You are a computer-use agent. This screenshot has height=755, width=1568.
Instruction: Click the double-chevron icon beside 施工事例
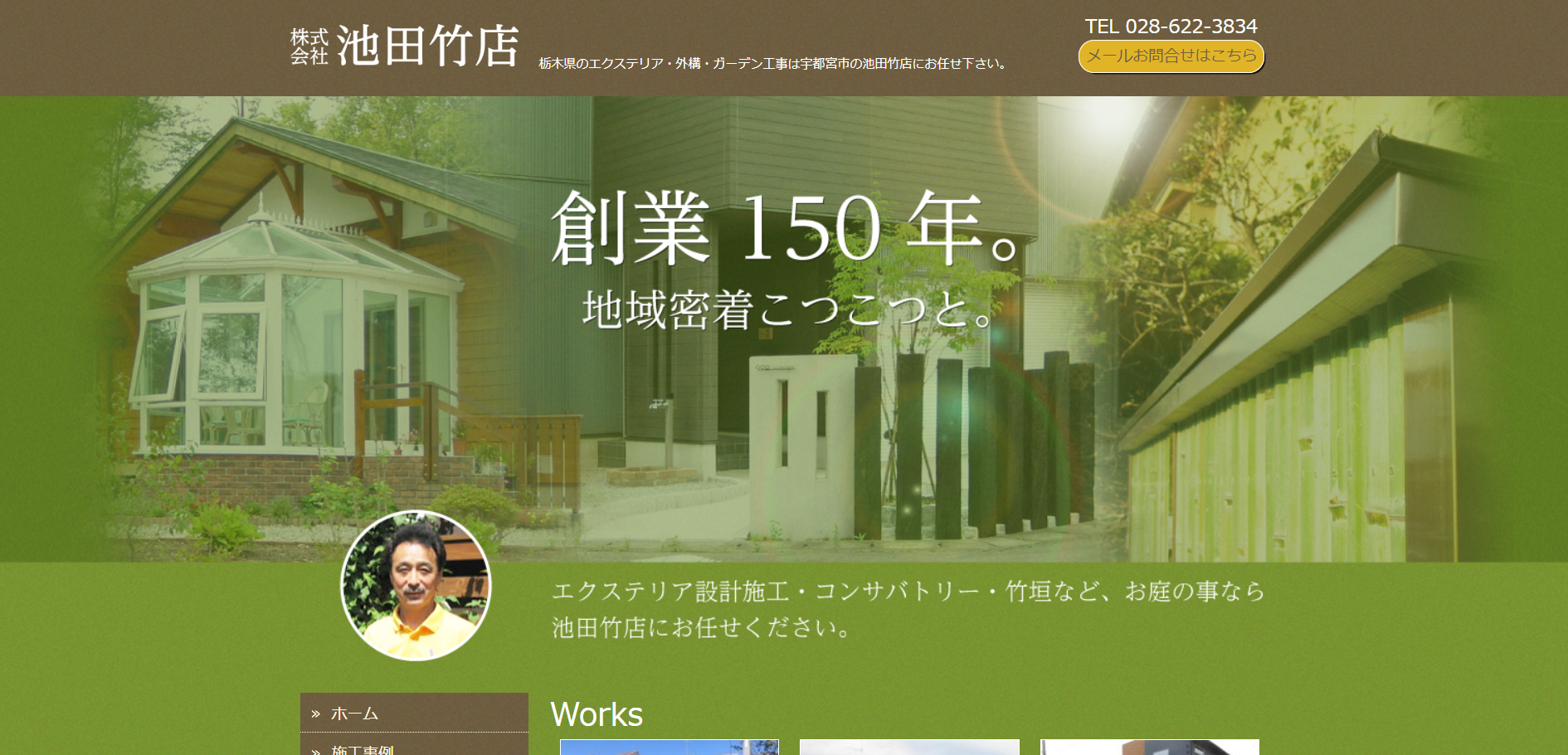pos(315,750)
